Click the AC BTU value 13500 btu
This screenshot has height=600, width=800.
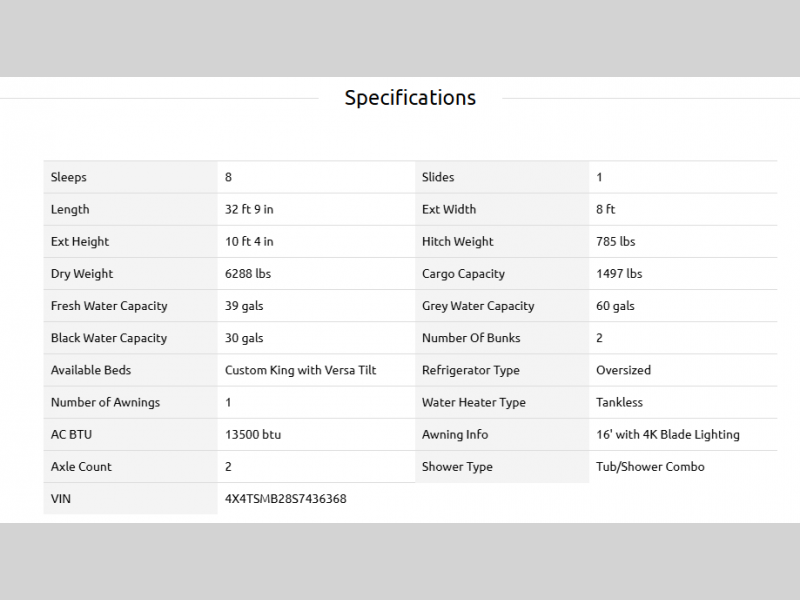253,435
